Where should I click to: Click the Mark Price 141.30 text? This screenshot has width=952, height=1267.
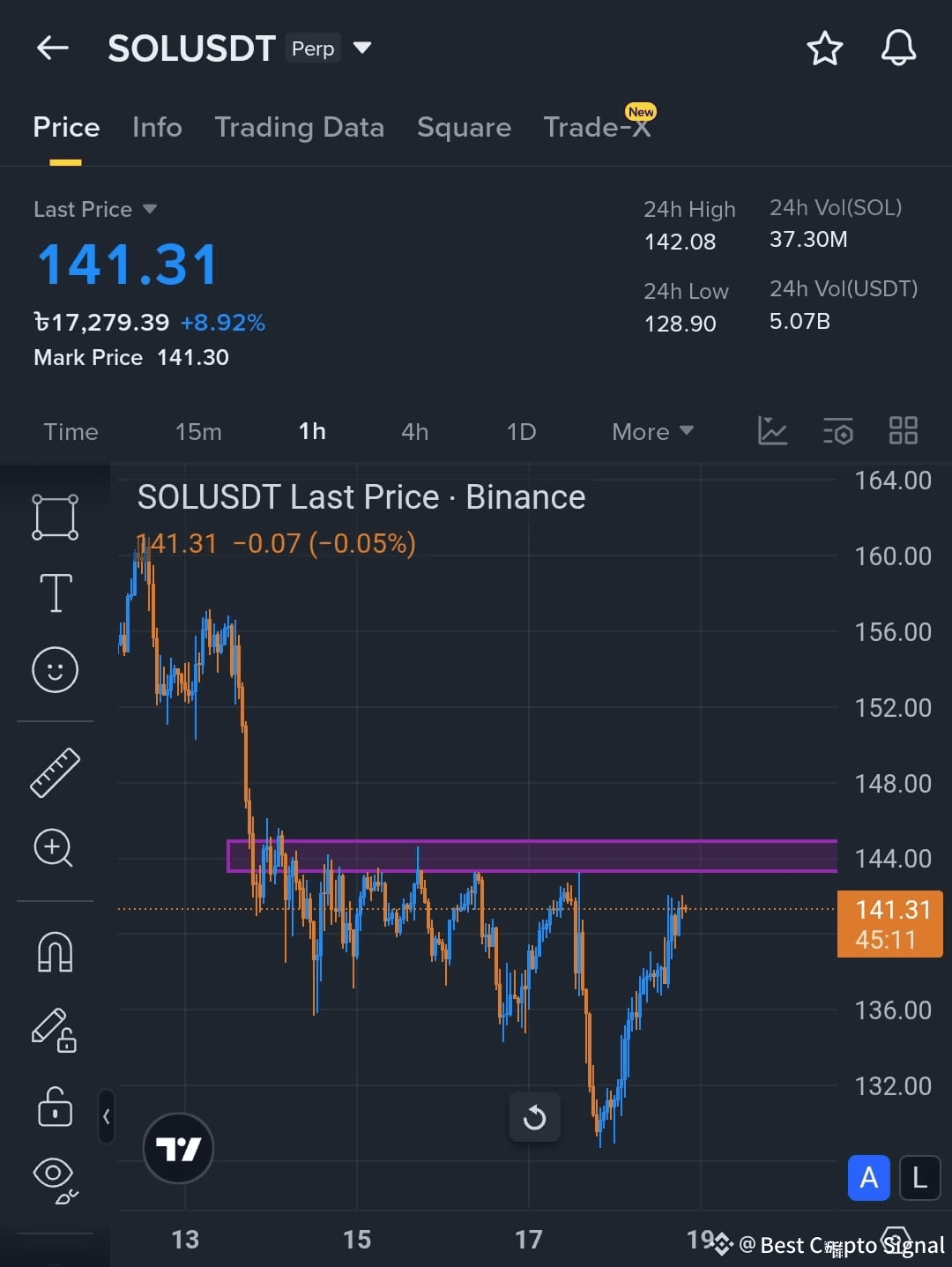[x=131, y=357]
